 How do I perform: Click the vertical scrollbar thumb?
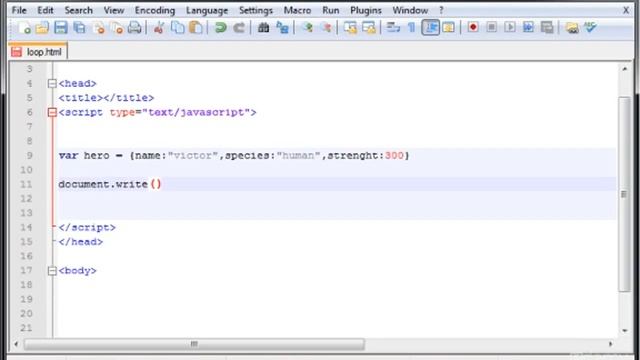point(624,194)
